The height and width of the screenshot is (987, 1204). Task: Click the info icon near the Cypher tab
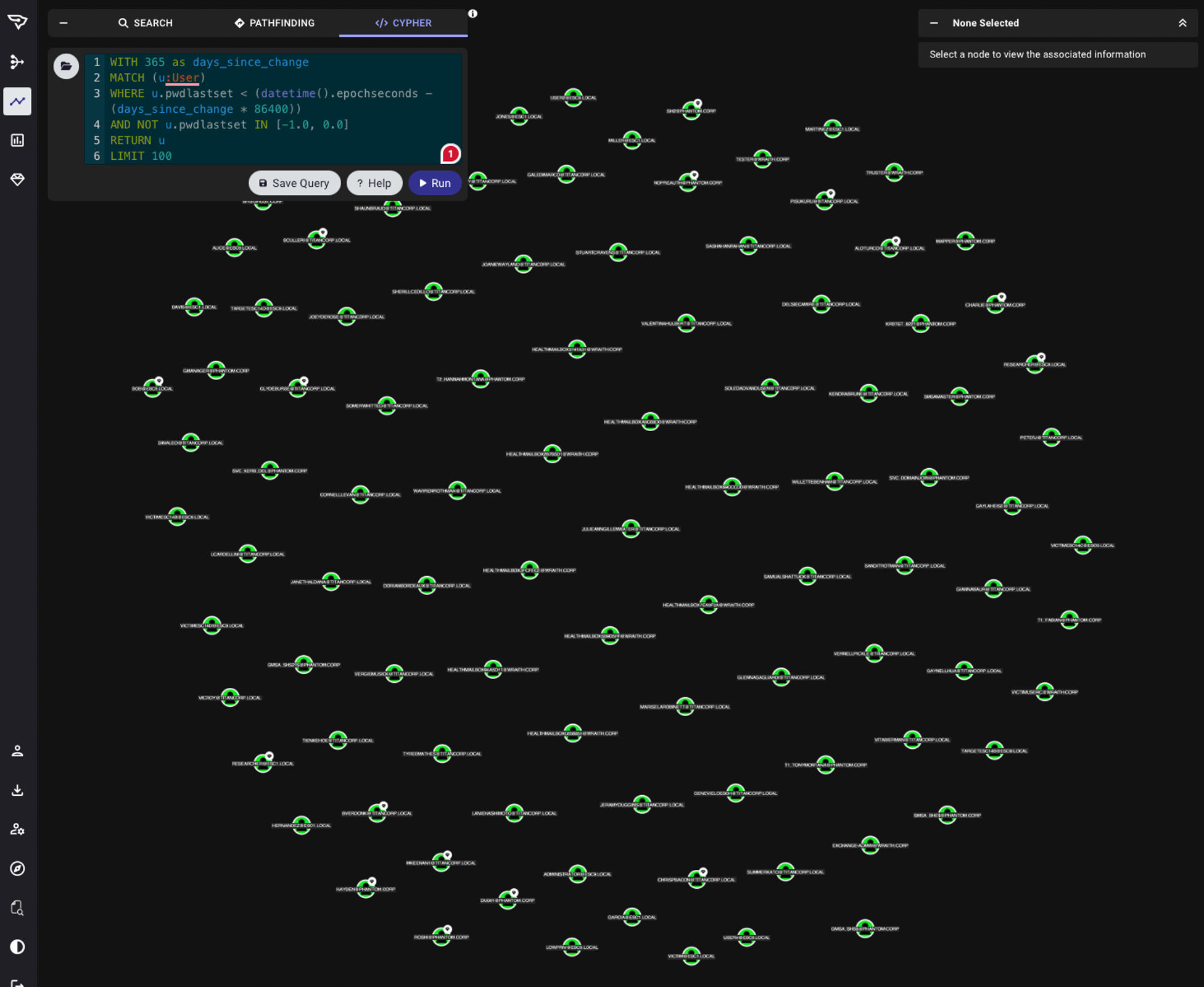coord(472,14)
